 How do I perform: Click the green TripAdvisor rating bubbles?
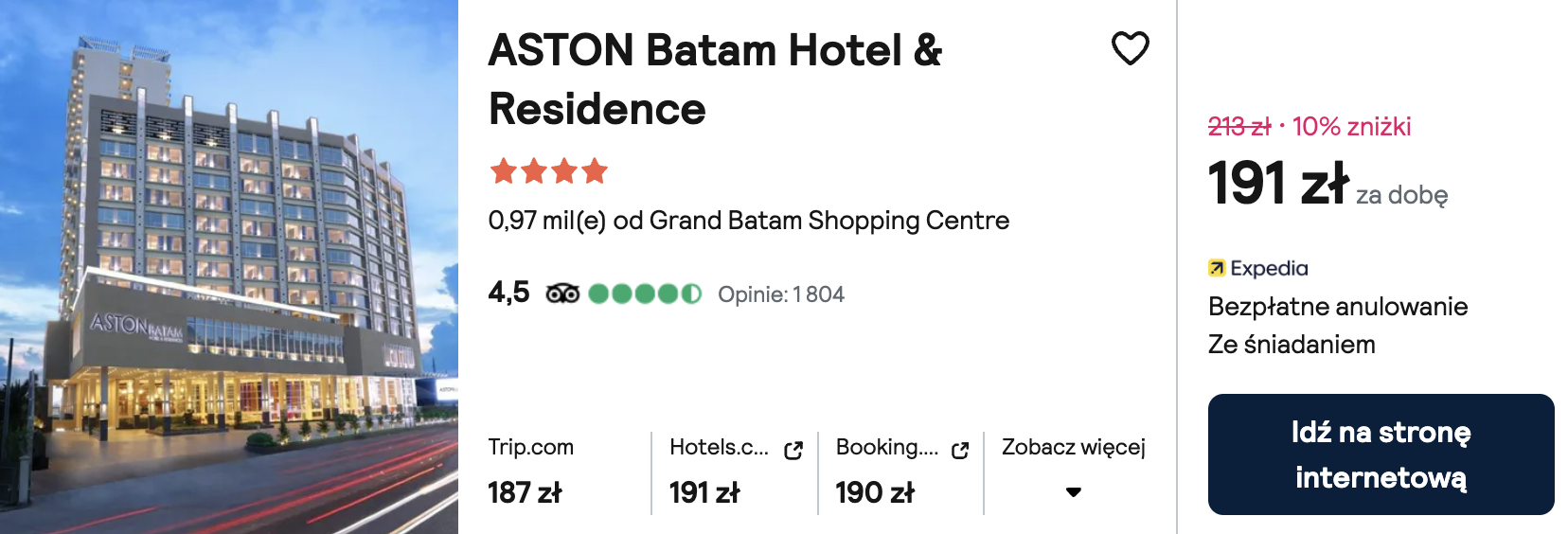[645, 294]
